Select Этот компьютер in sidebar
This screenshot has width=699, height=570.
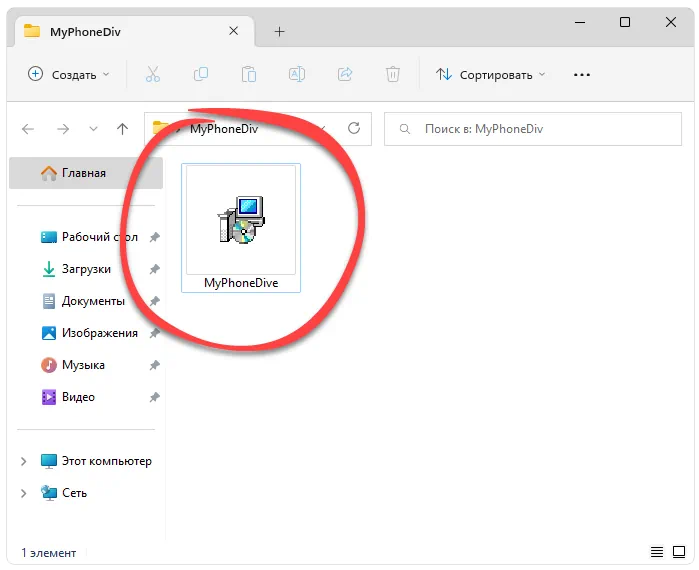(96, 461)
